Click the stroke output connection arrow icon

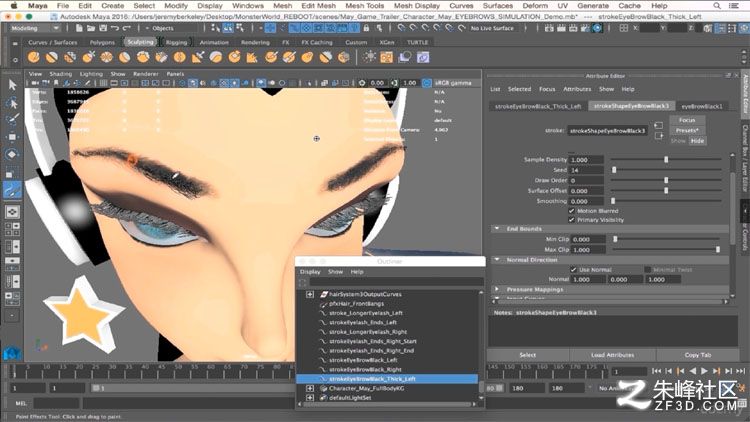[x=659, y=136]
